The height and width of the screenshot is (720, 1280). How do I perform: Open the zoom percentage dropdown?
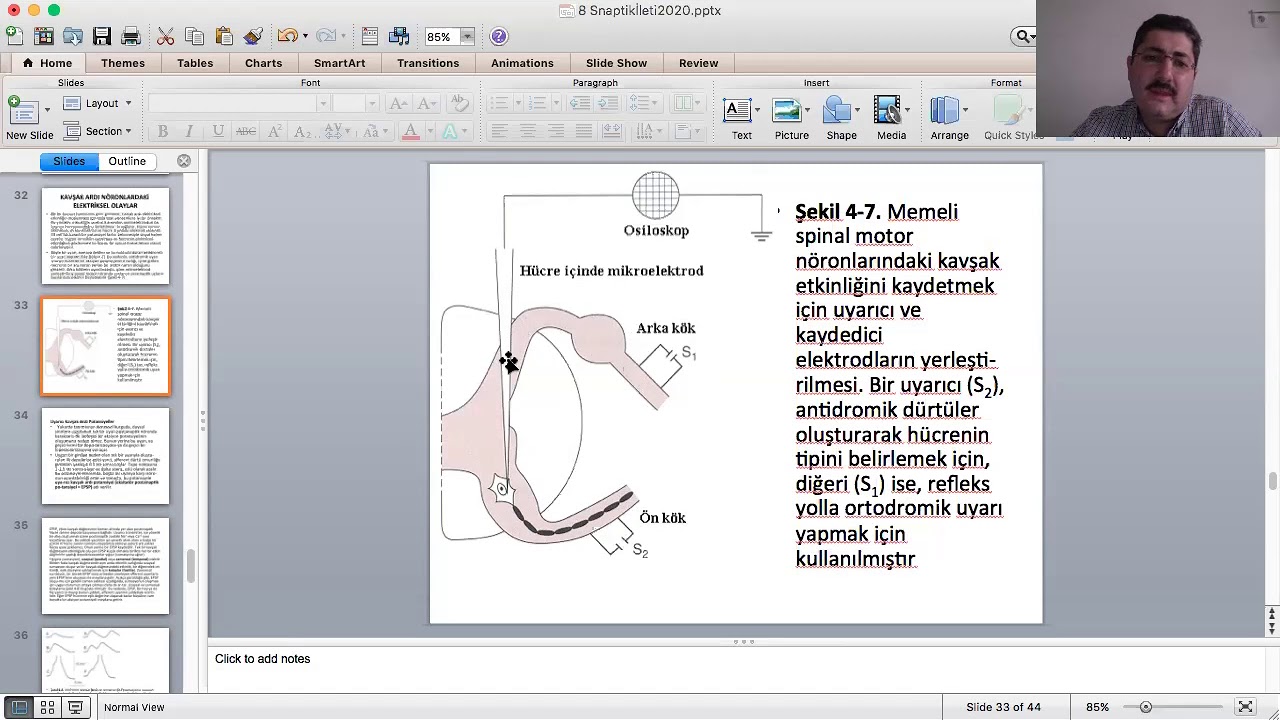point(467,37)
